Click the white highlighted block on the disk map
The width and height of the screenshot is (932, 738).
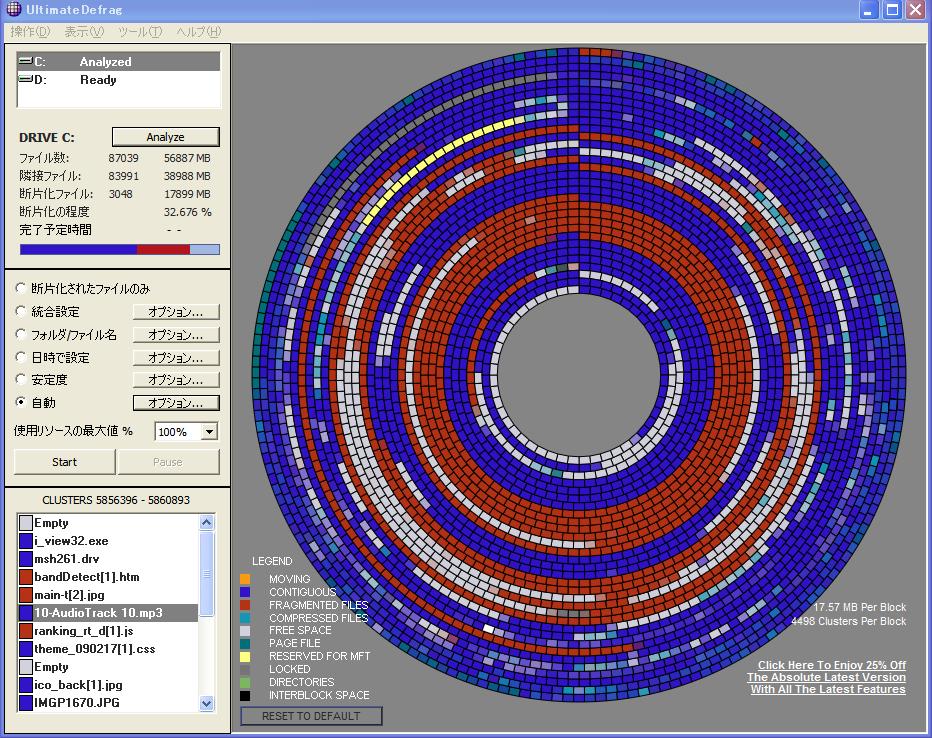[x=489, y=628]
